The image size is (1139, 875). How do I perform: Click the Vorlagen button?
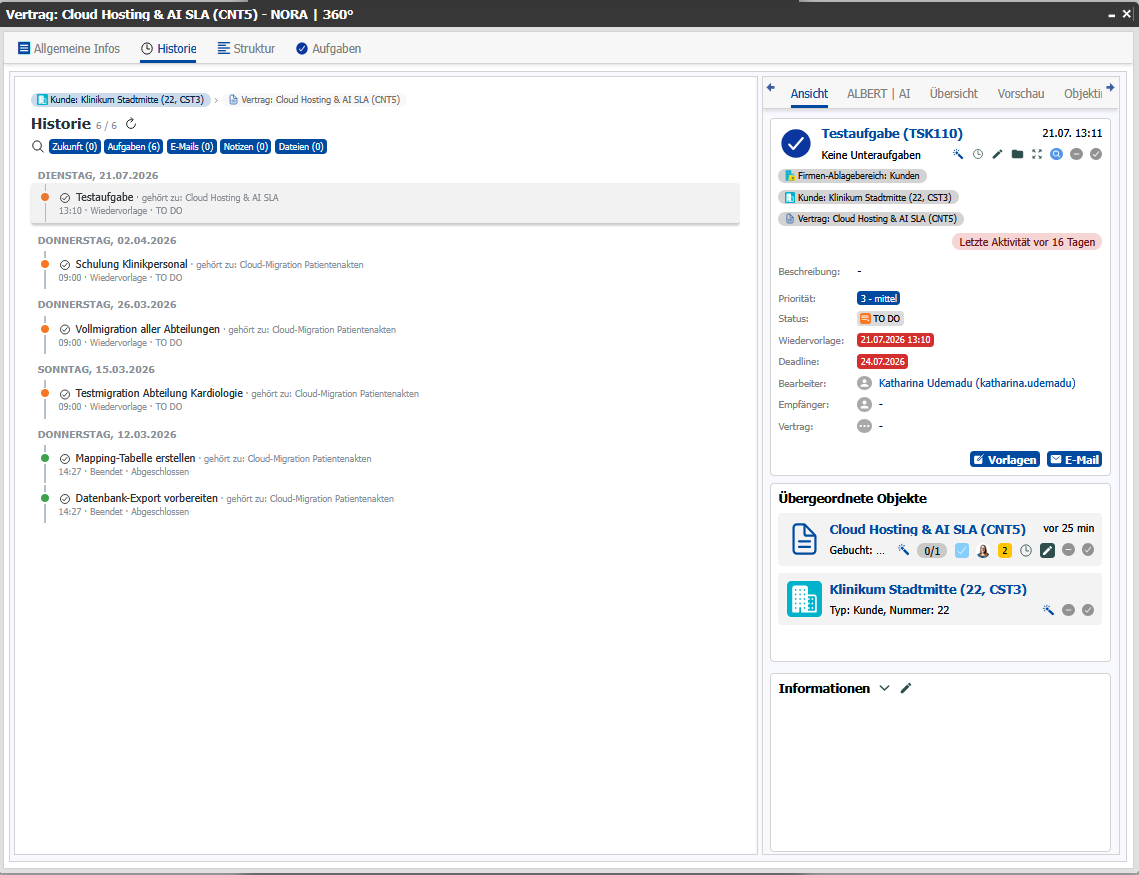[x=1005, y=460]
